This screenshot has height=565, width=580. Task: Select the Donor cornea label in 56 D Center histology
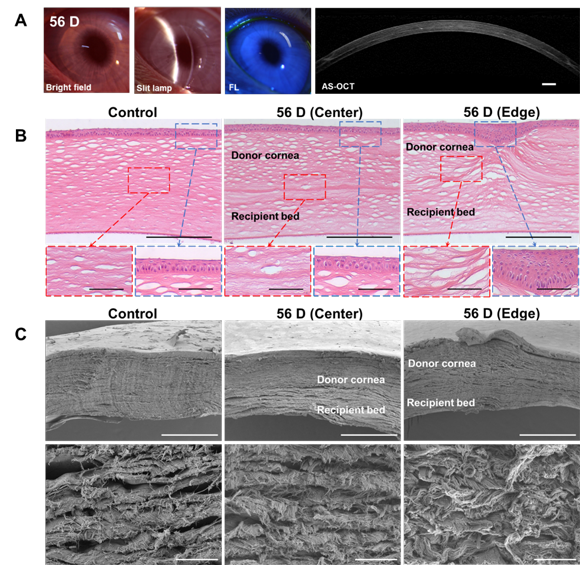265,155
